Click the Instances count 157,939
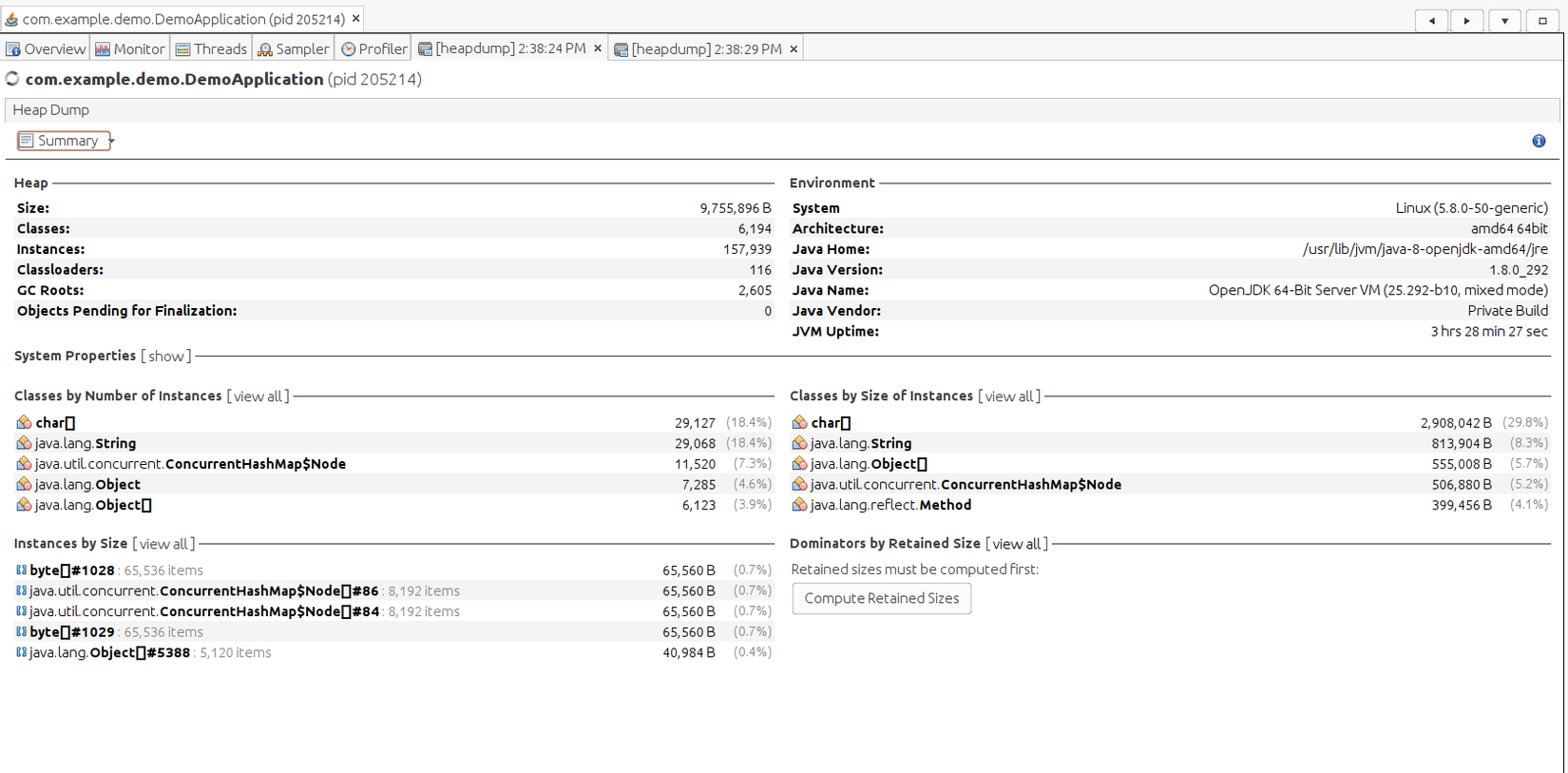 [x=747, y=249]
